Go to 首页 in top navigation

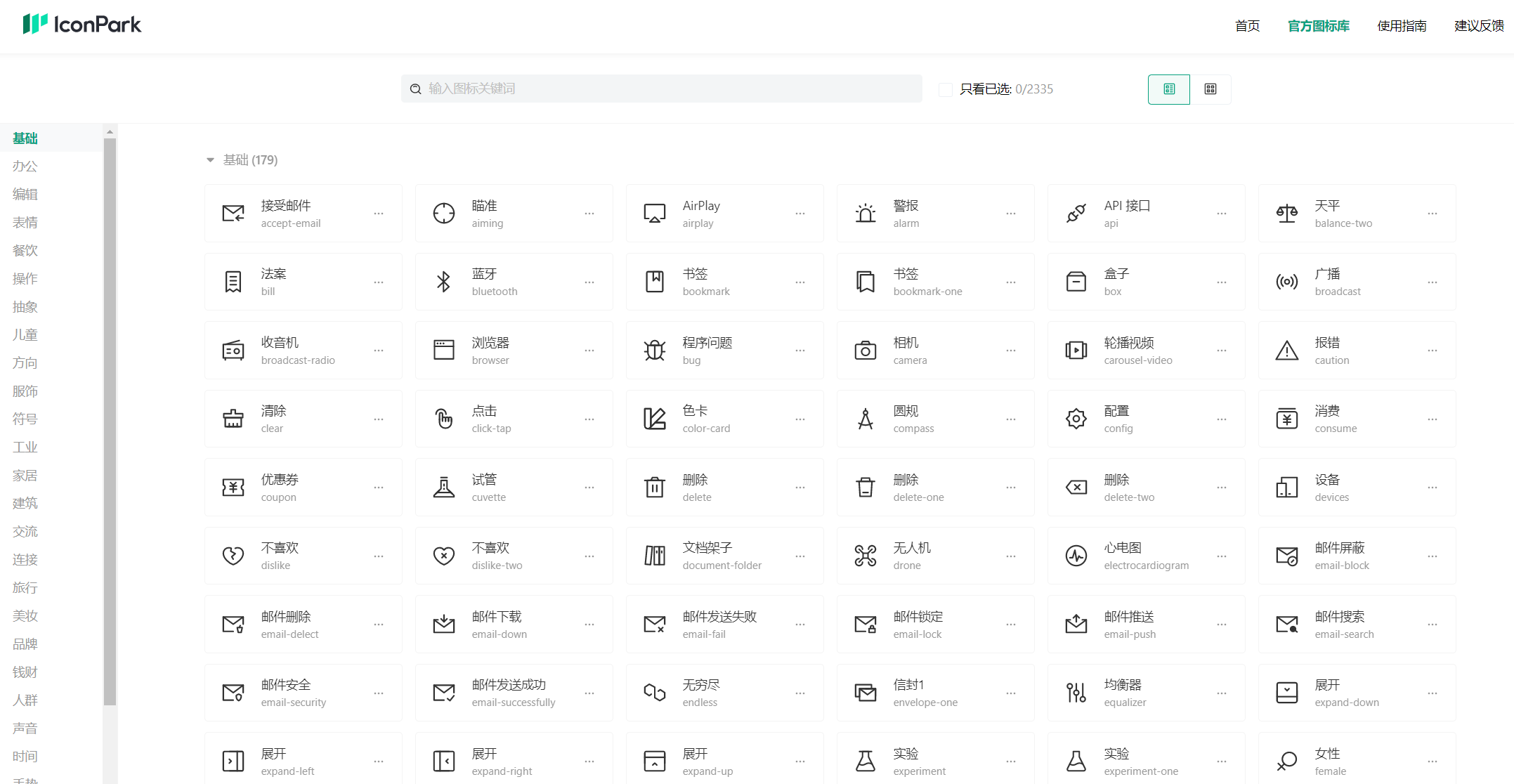[x=1247, y=26]
